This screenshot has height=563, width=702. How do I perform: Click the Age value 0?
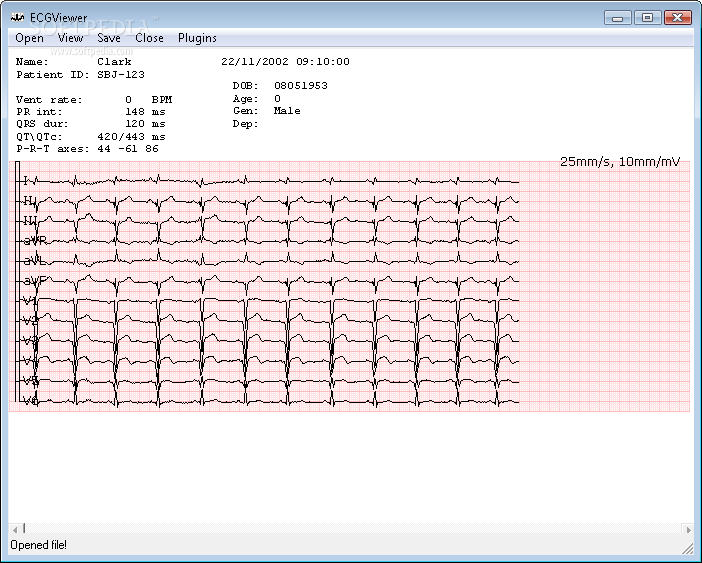[277, 98]
